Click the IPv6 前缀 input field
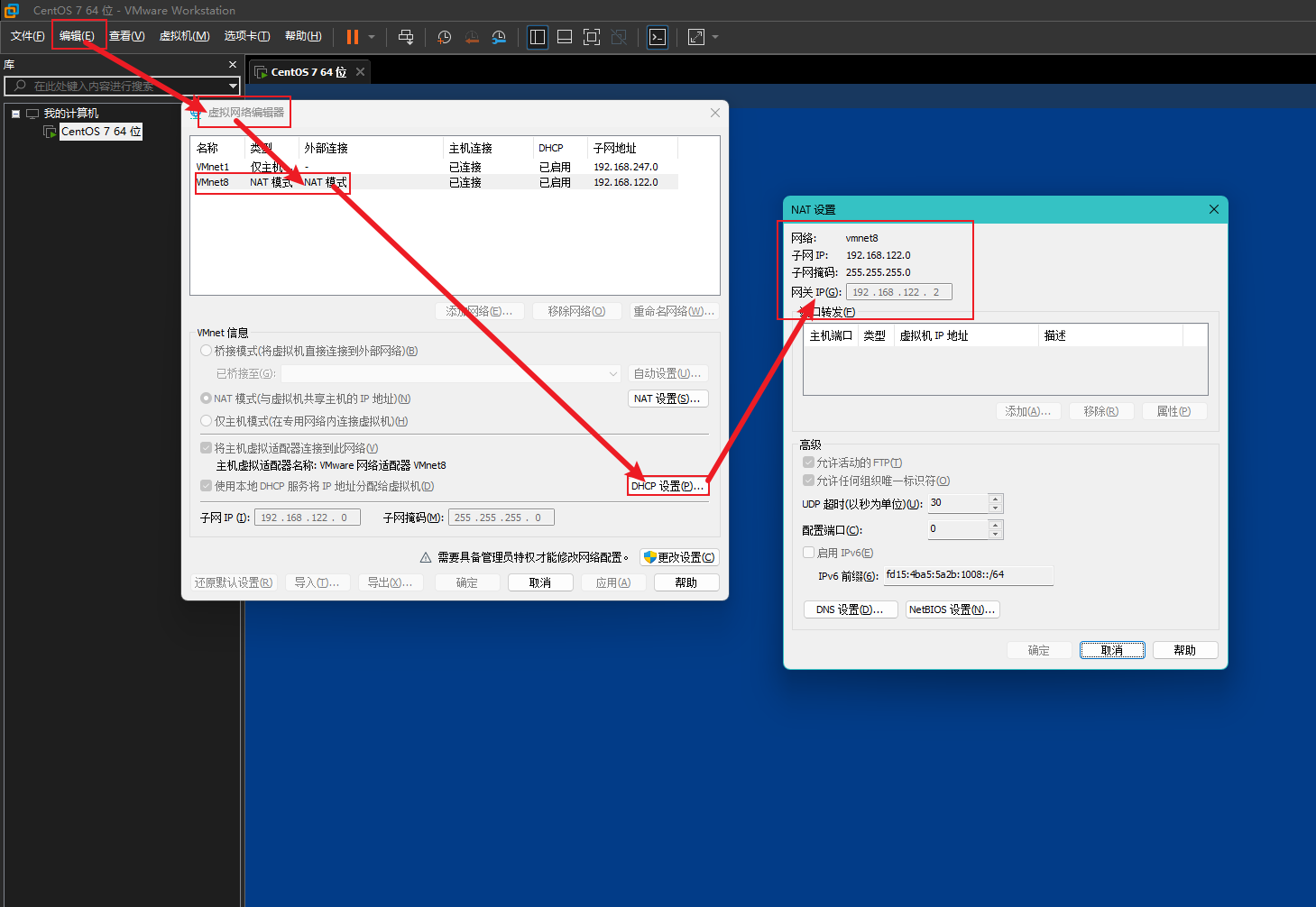Viewport: 1316px width, 907px height. 969,575
